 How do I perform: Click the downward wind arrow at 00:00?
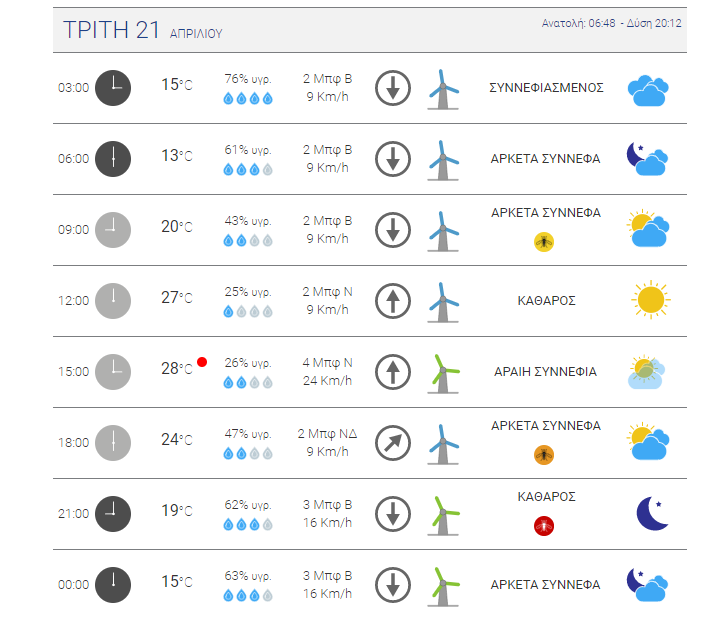(393, 585)
